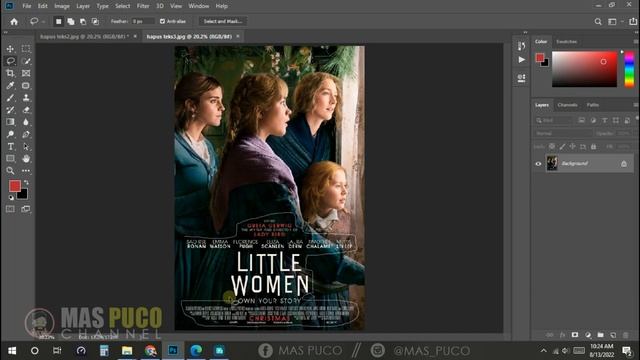Select the Crop tool
This screenshot has height=360, width=640.
point(10,73)
